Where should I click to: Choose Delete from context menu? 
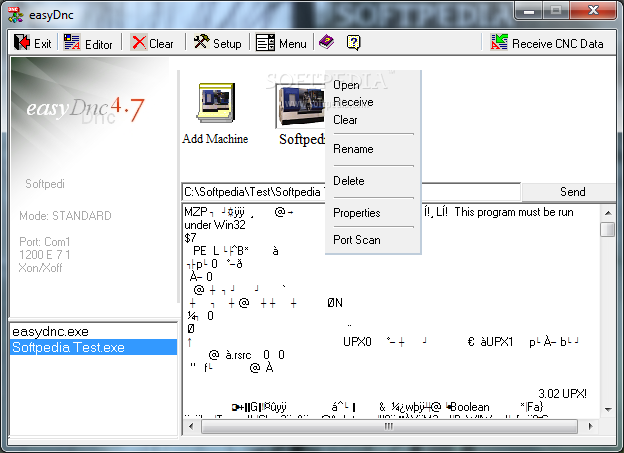pyautogui.click(x=349, y=181)
